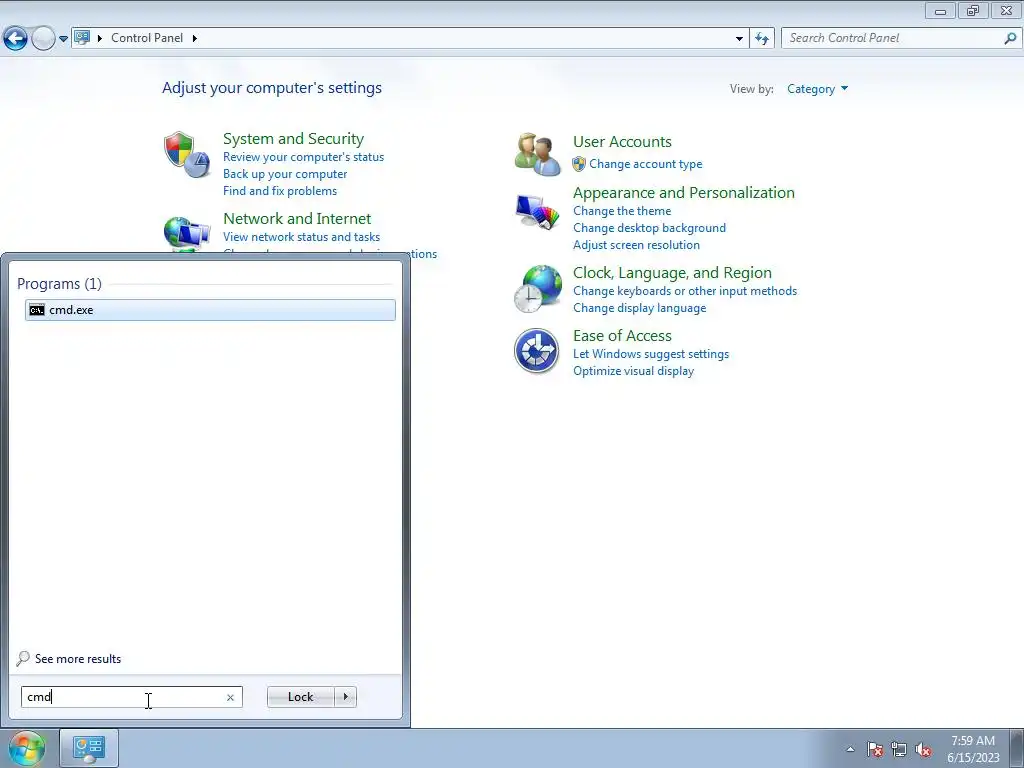Open the Clock, Language, and Region globe icon
The height and width of the screenshot is (768, 1024).
tap(537, 289)
